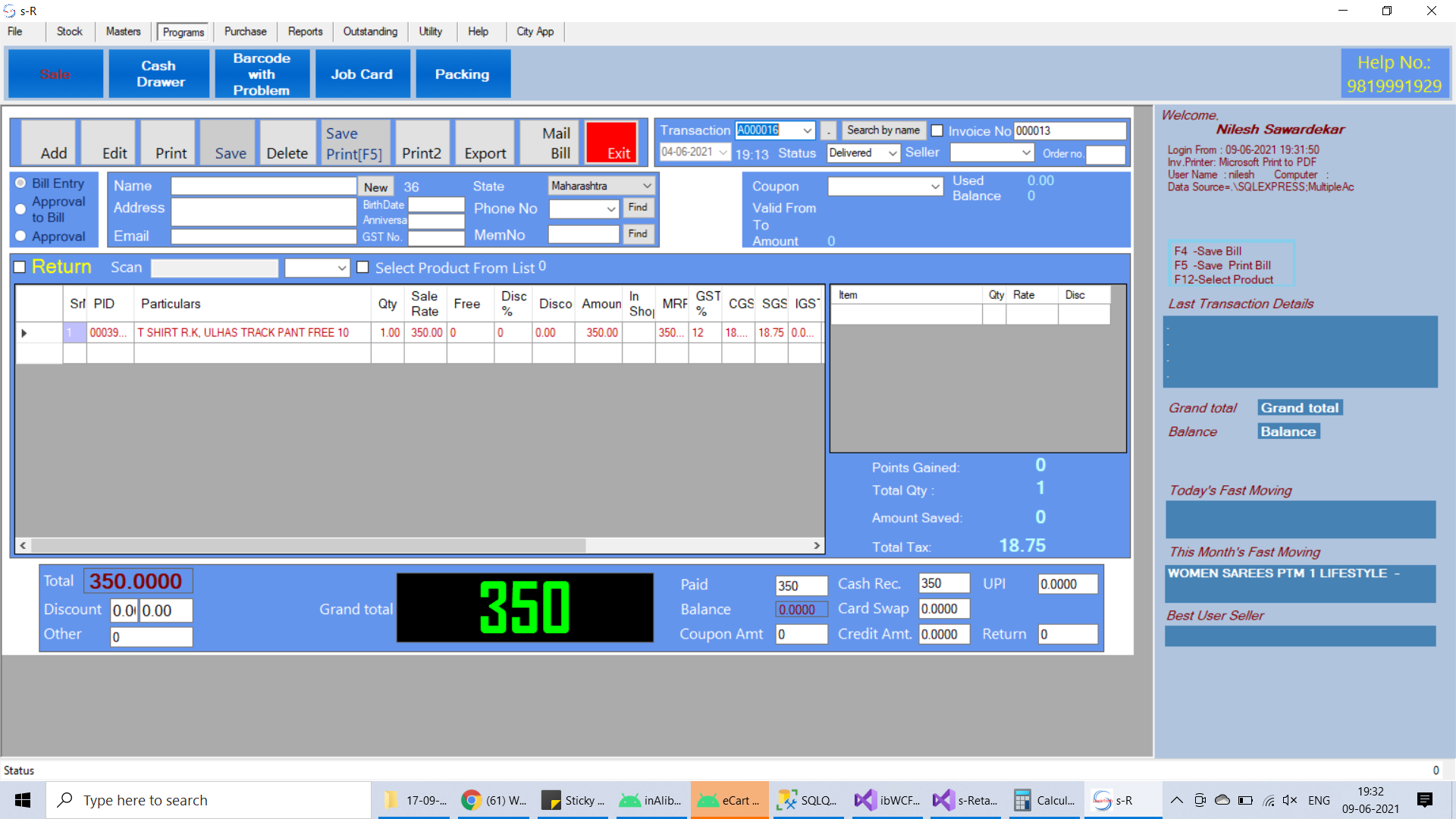This screenshot has width=1456, height=819.
Task: Click the volume muted tray icon
Action: coord(1289,800)
